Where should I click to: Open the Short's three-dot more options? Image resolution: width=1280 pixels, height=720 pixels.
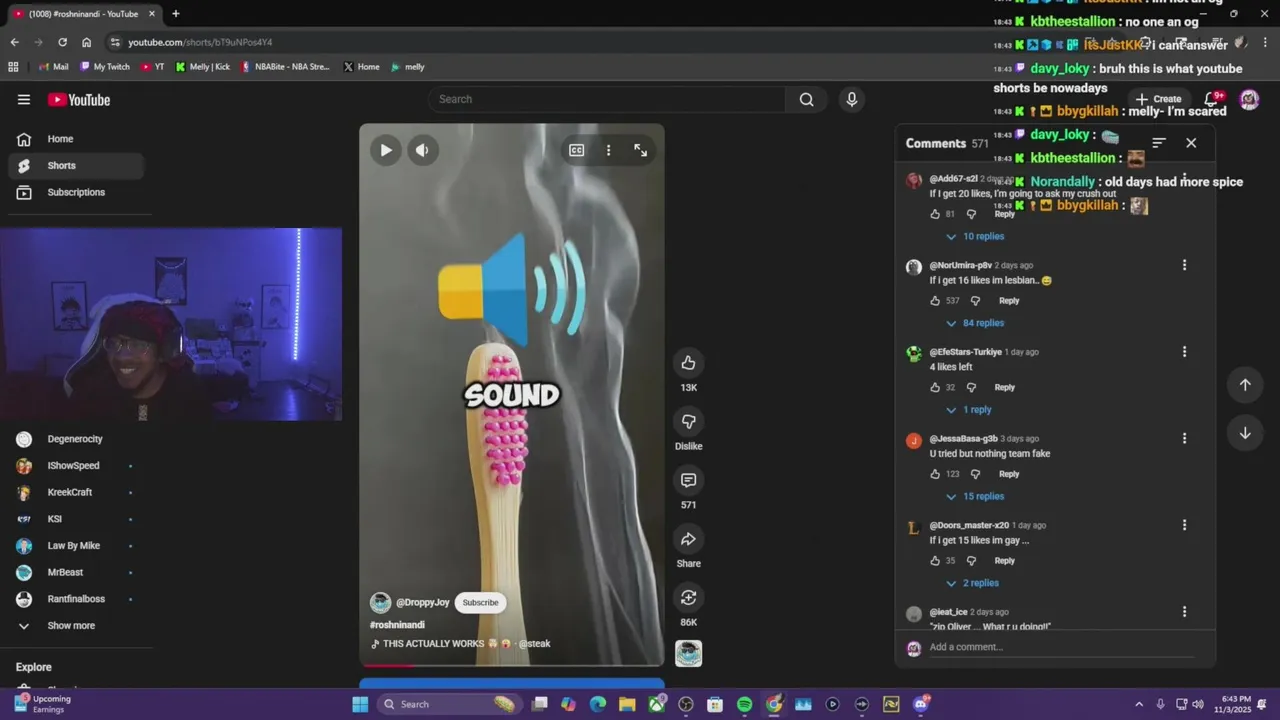pos(608,150)
